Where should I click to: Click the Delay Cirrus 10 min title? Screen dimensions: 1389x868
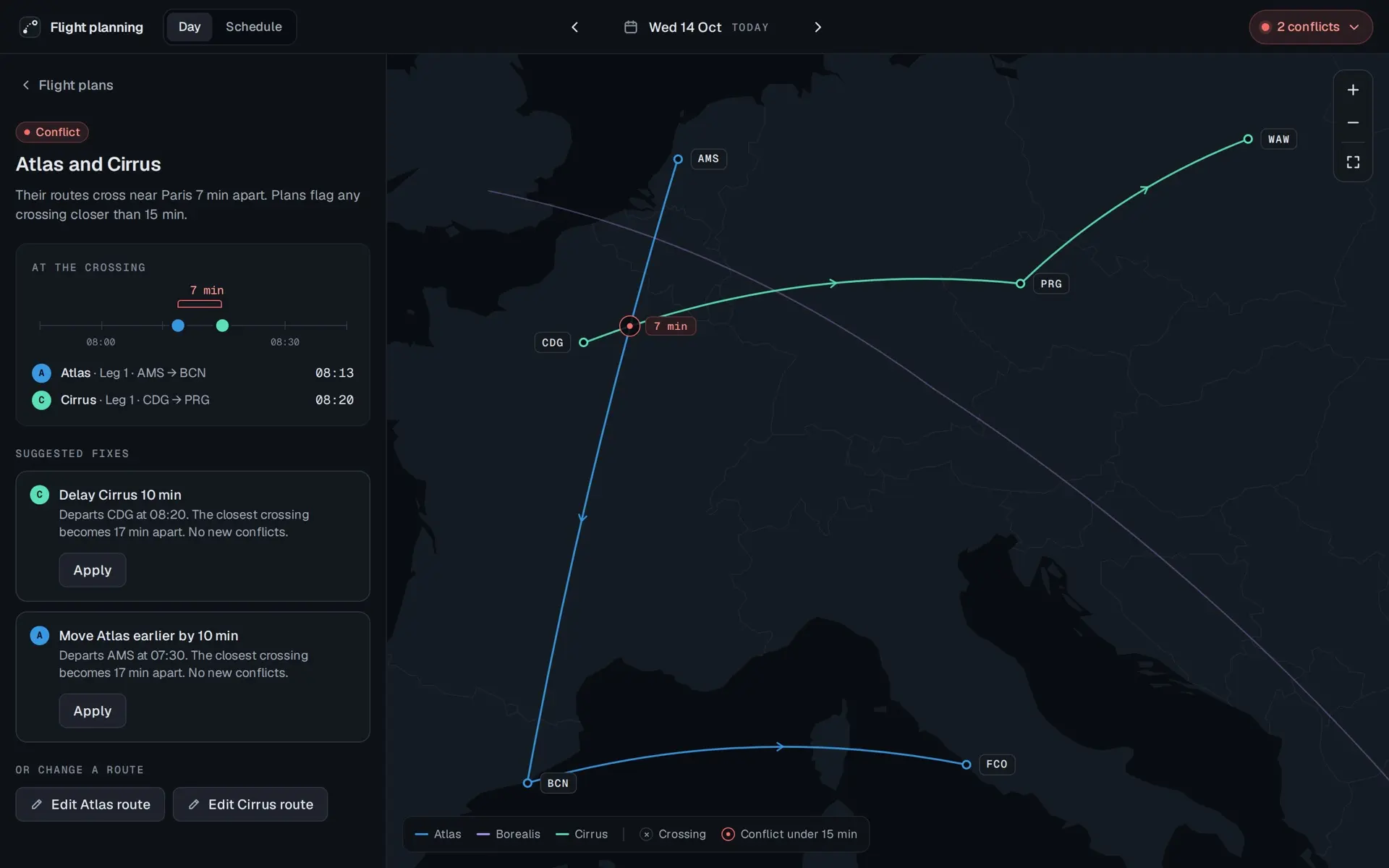(120, 495)
